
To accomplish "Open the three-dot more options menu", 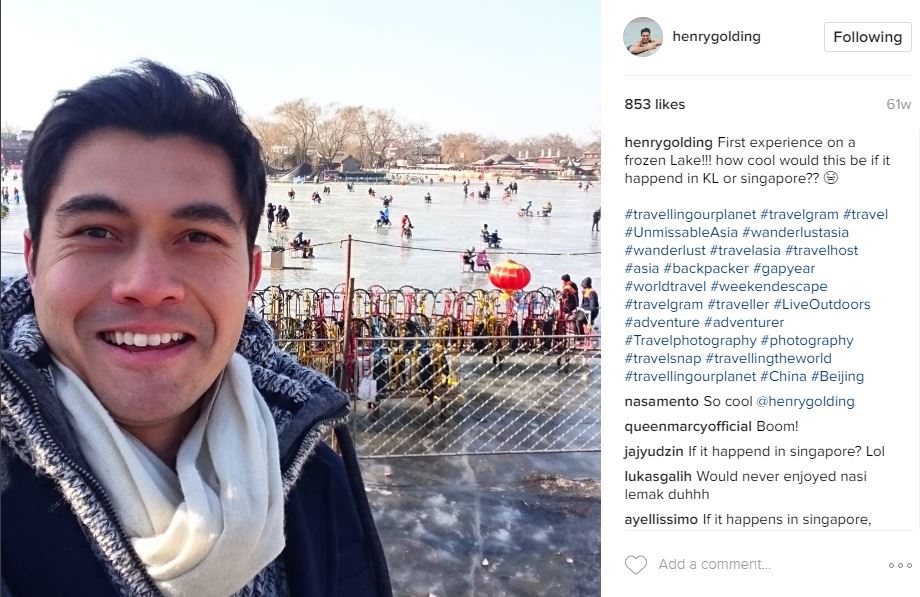I will click(900, 565).
